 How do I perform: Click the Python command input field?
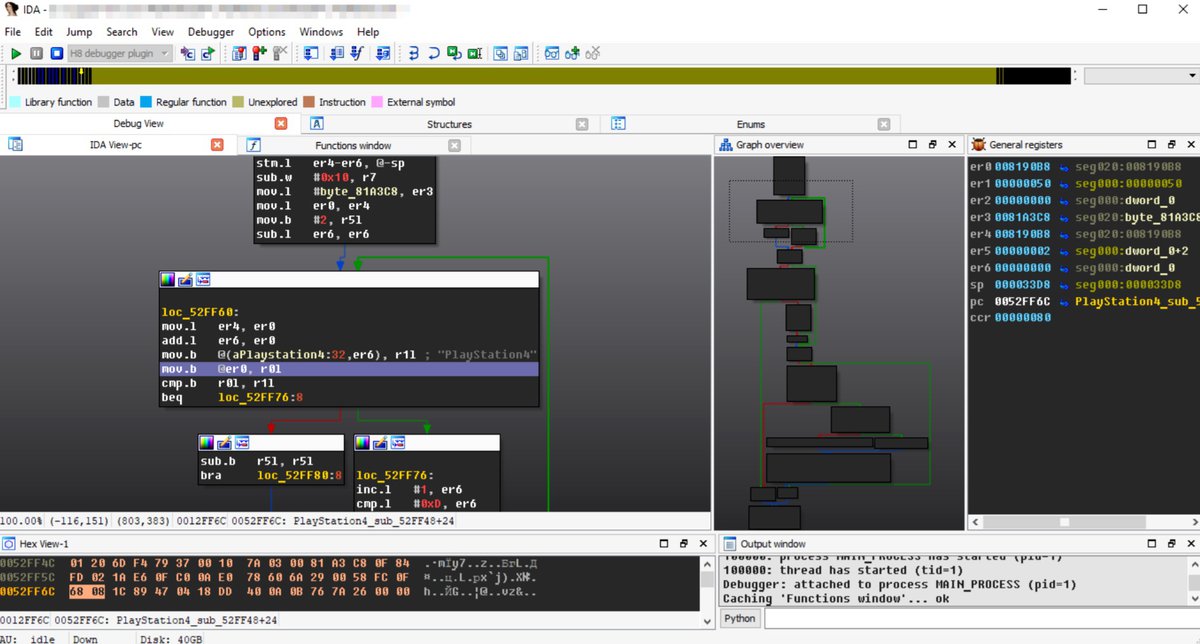980,619
